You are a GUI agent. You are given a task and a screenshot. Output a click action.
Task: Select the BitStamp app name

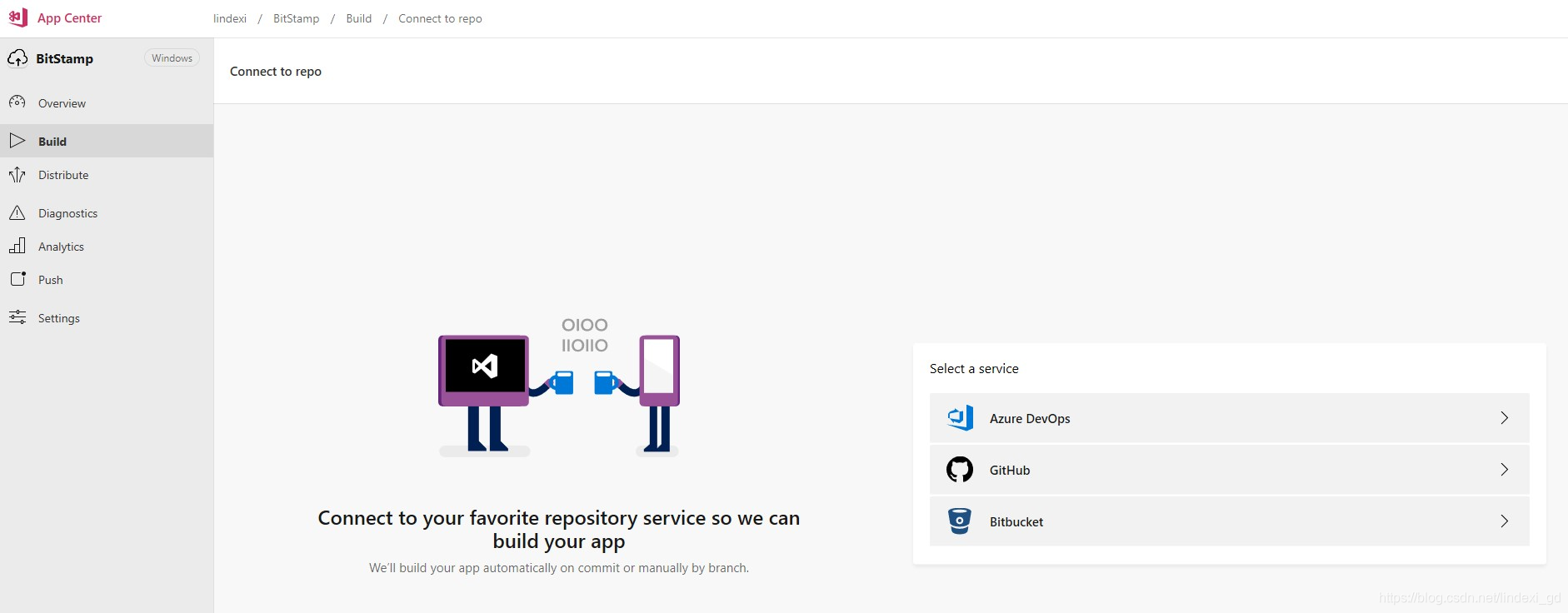pyautogui.click(x=64, y=58)
